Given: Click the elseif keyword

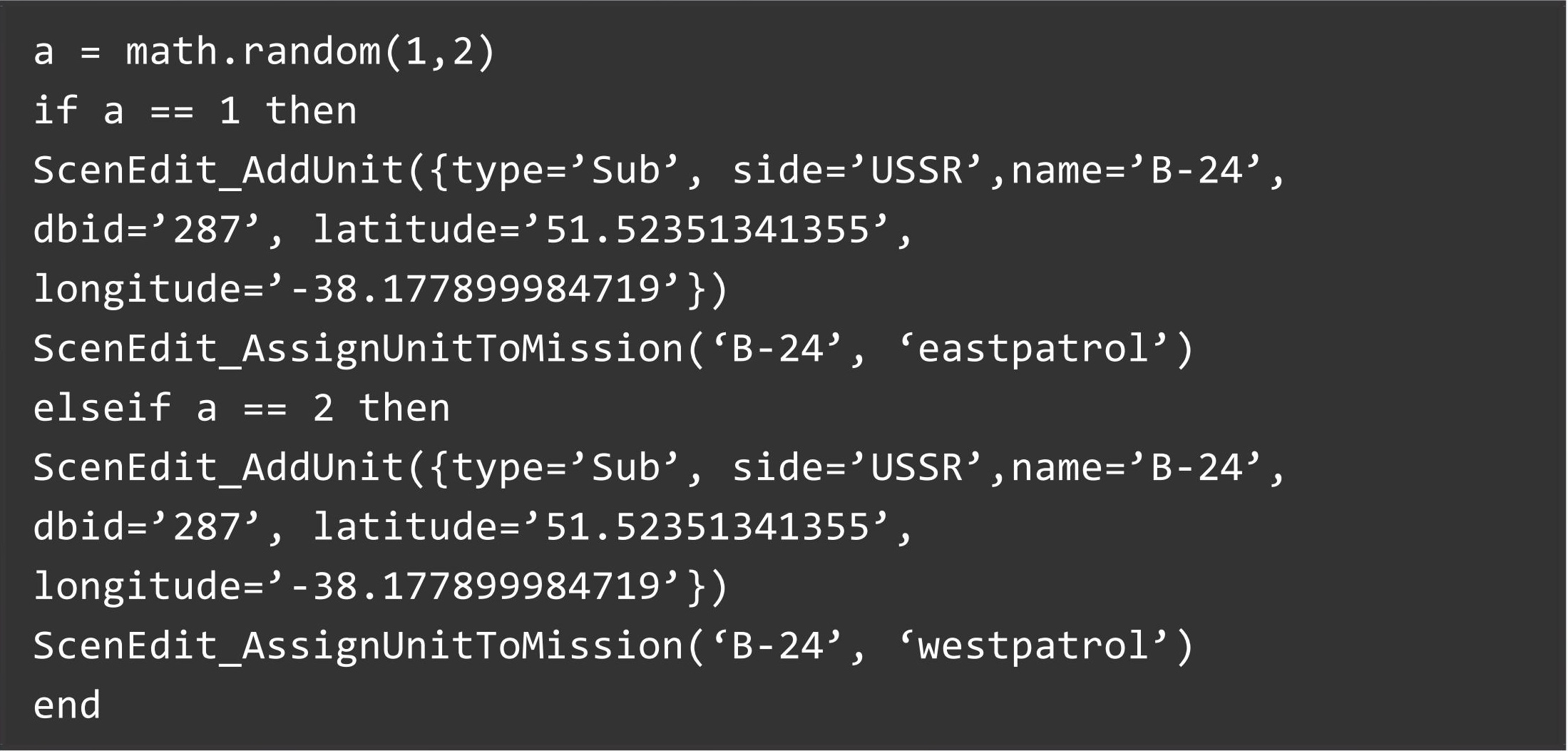Looking at the screenshot, I should coord(102,409).
